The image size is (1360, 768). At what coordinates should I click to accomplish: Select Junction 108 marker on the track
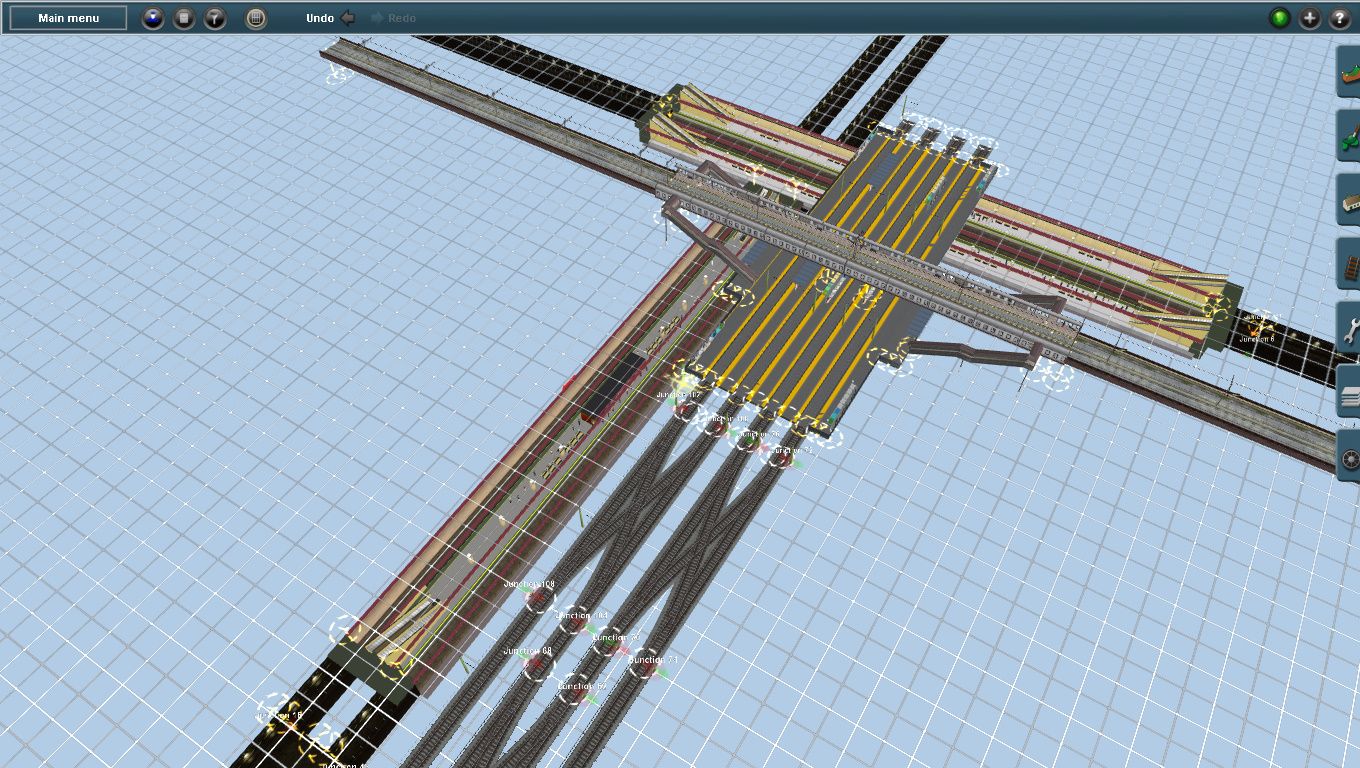click(540, 599)
